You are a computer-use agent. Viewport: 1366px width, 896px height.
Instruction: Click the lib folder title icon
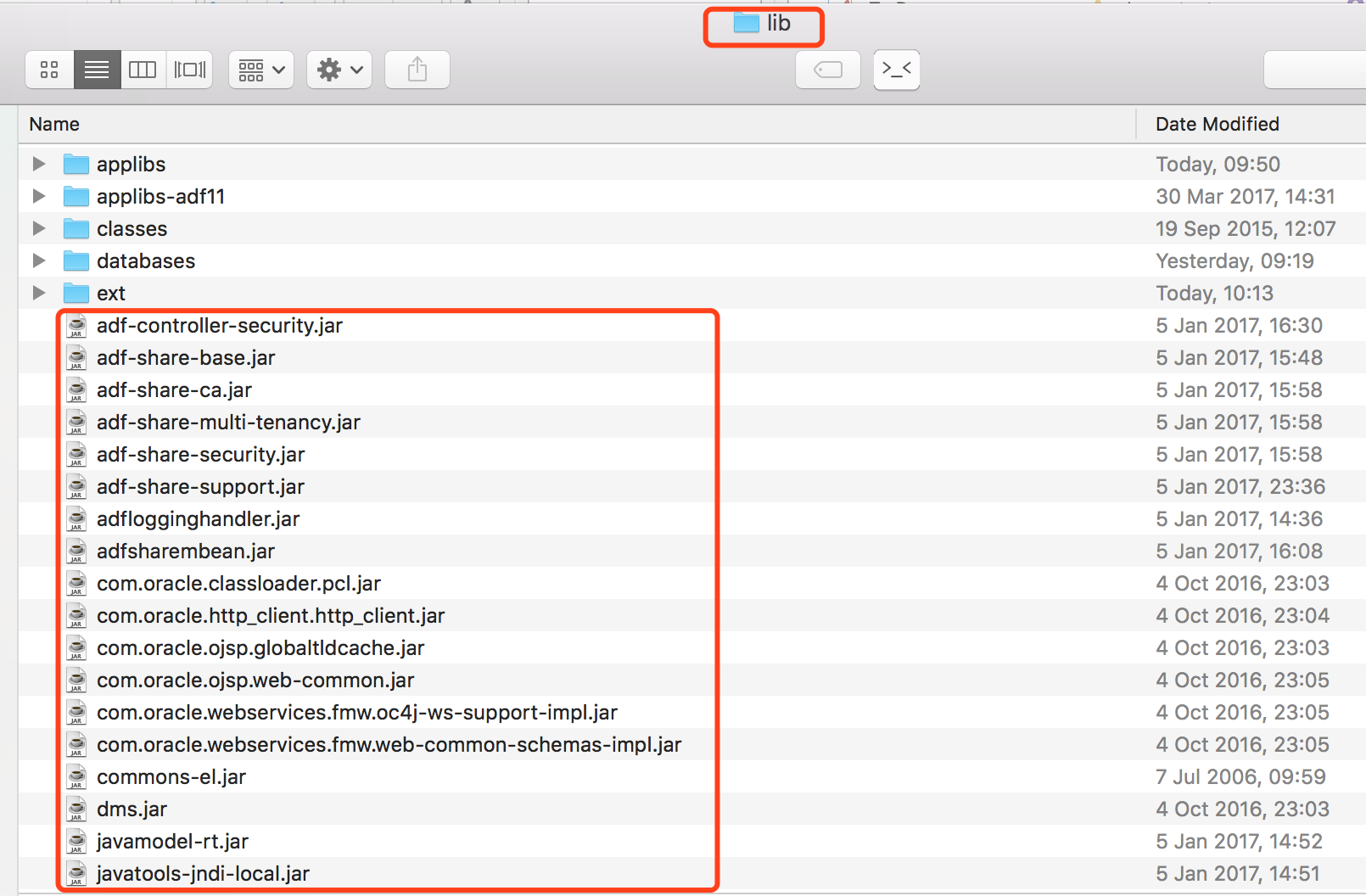747,23
